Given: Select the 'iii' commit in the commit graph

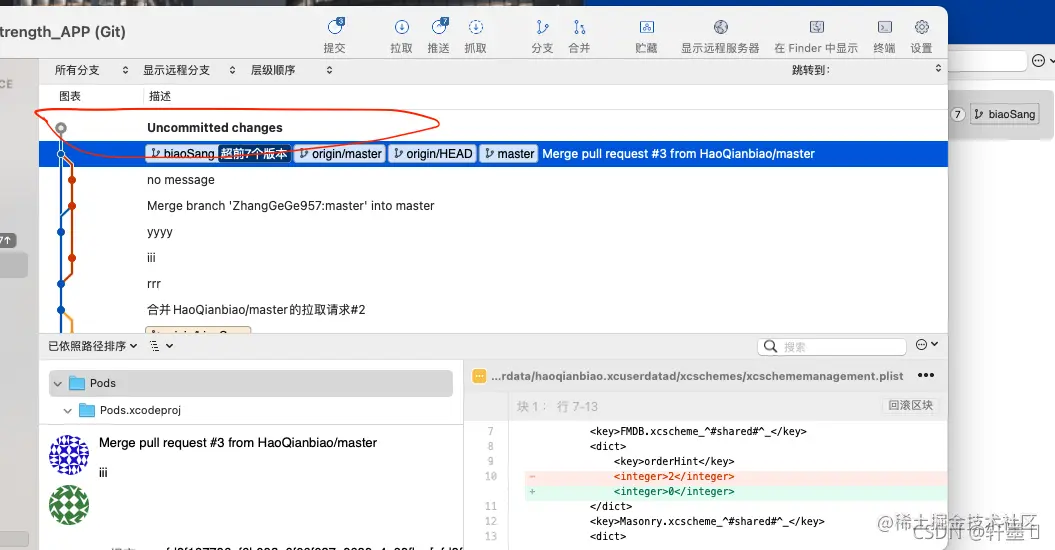Looking at the screenshot, I should tap(493, 258).
